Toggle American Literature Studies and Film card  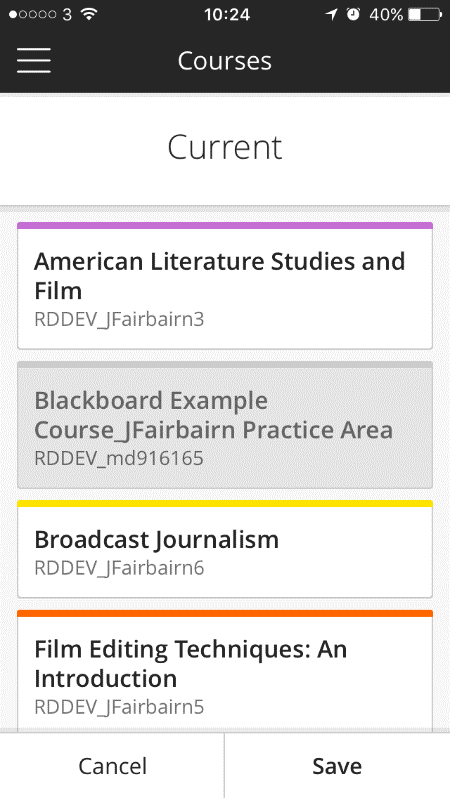point(225,286)
